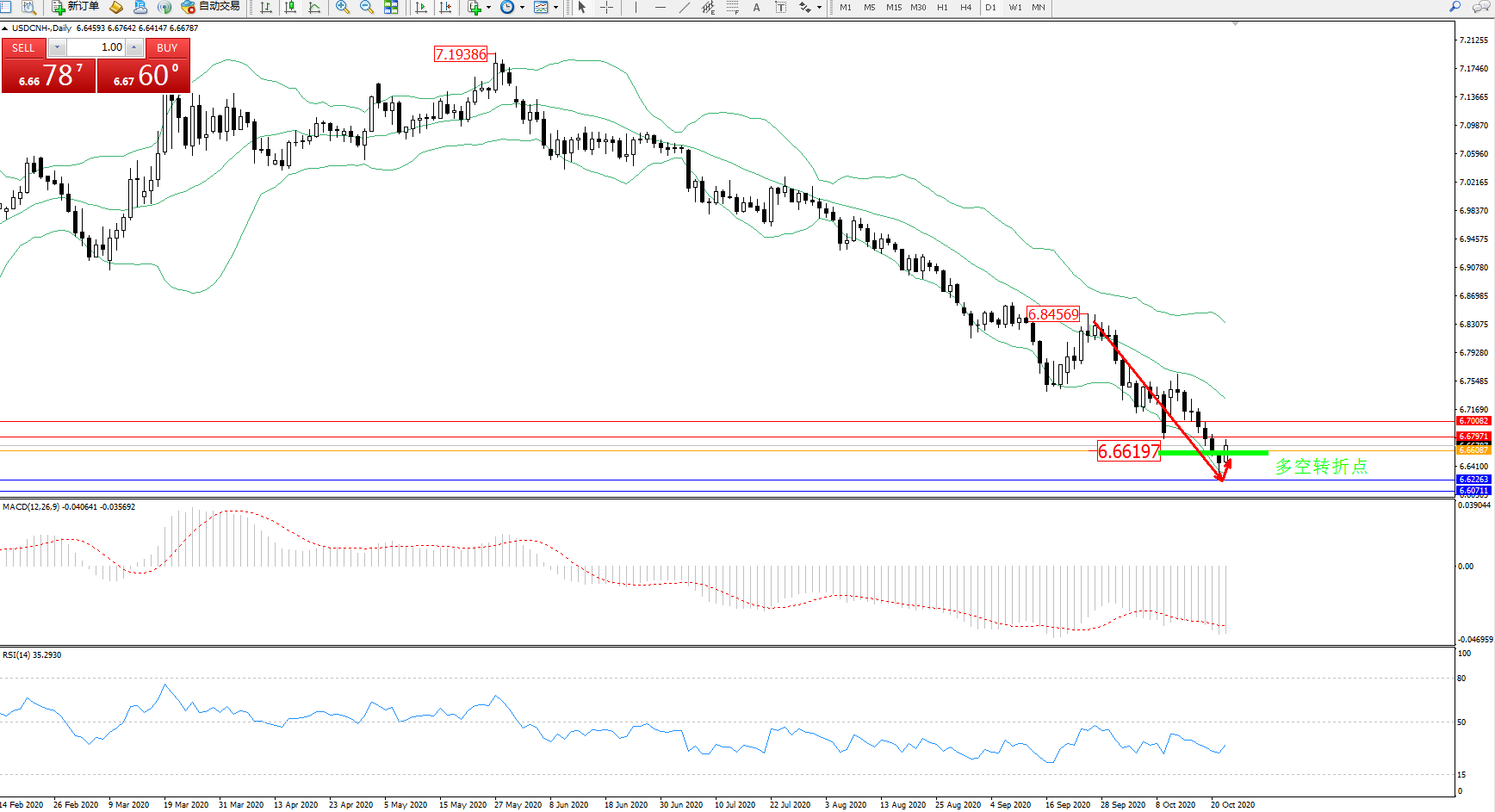Increase the trade volume with up arrow
Screen dimensions: 1495x812
coord(134,47)
